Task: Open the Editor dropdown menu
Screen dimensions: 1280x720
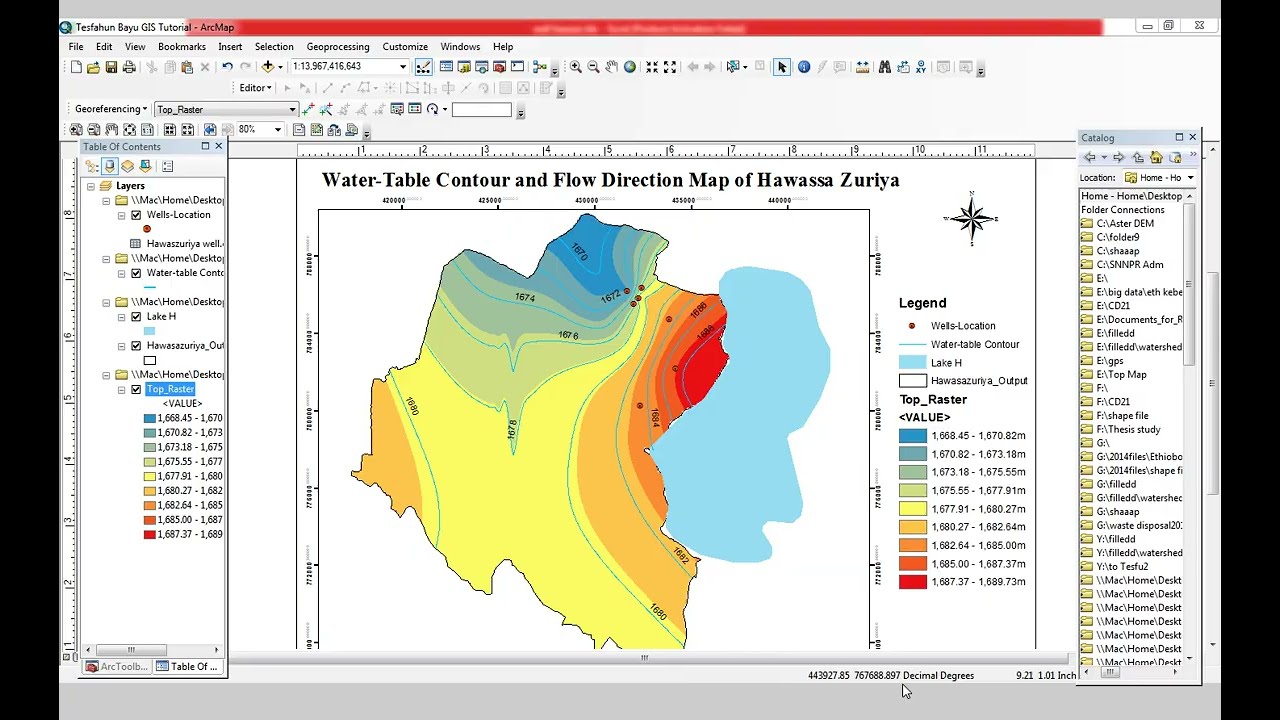Action: 255,88
